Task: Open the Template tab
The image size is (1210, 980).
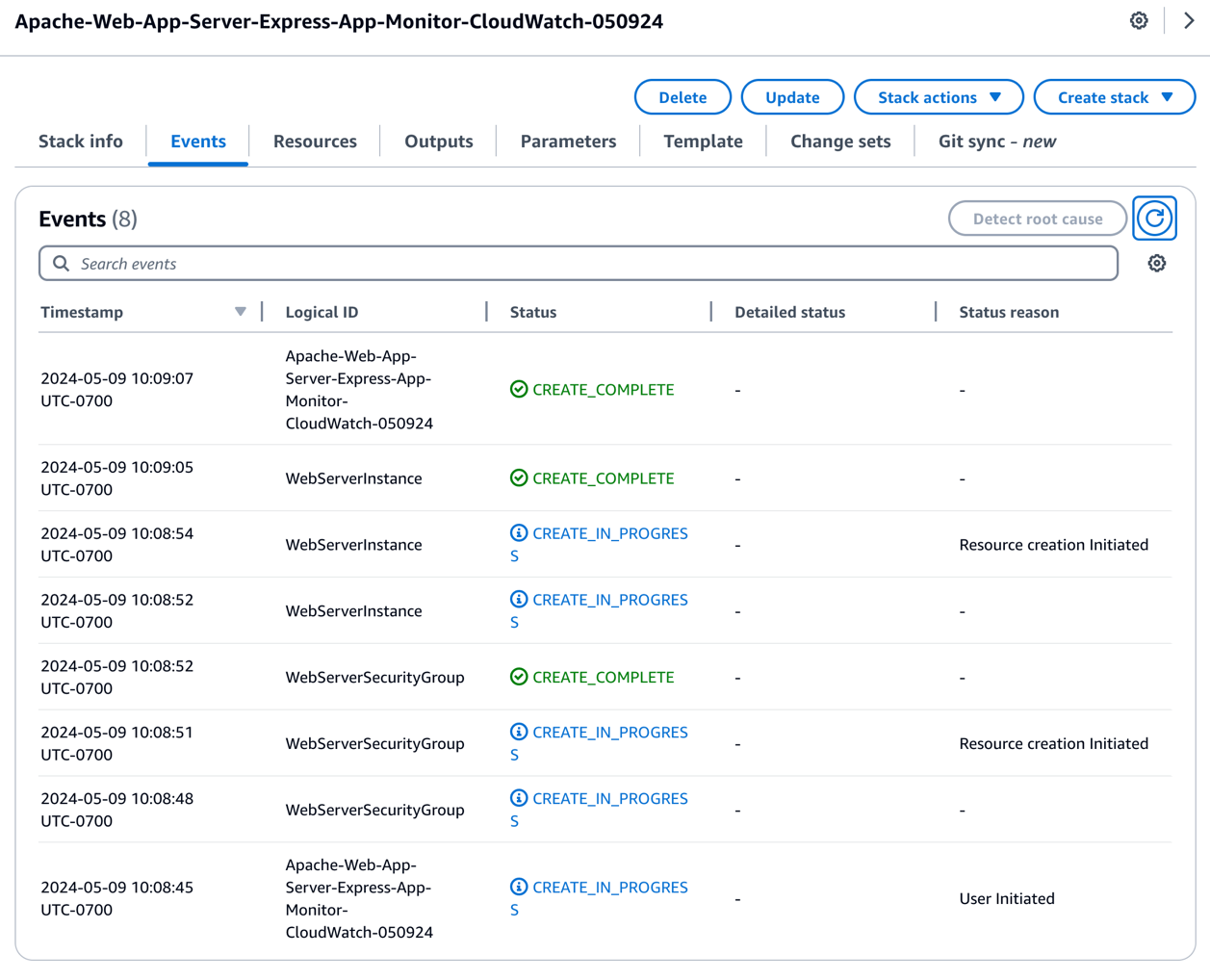Action: point(703,142)
